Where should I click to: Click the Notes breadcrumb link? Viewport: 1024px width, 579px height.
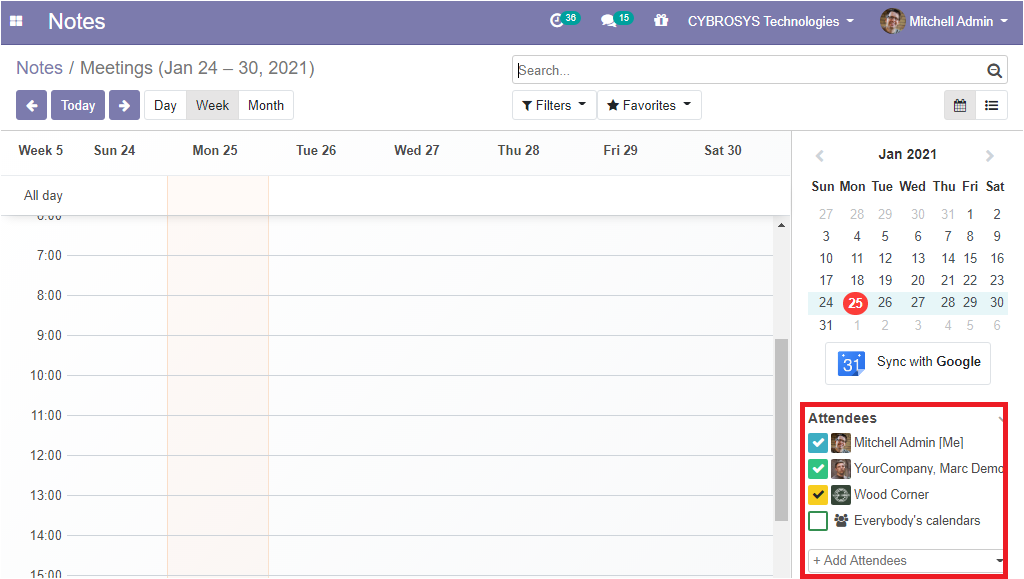(39, 68)
